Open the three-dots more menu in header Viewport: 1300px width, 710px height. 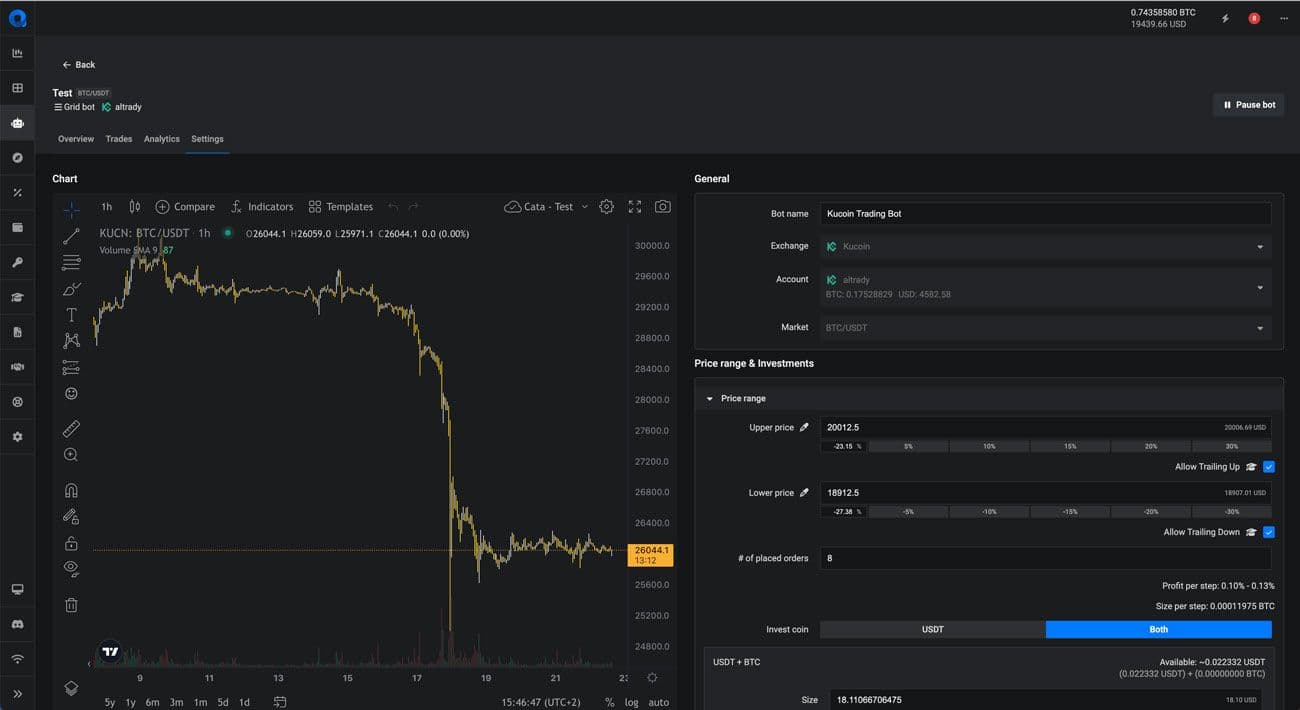tap(1284, 18)
